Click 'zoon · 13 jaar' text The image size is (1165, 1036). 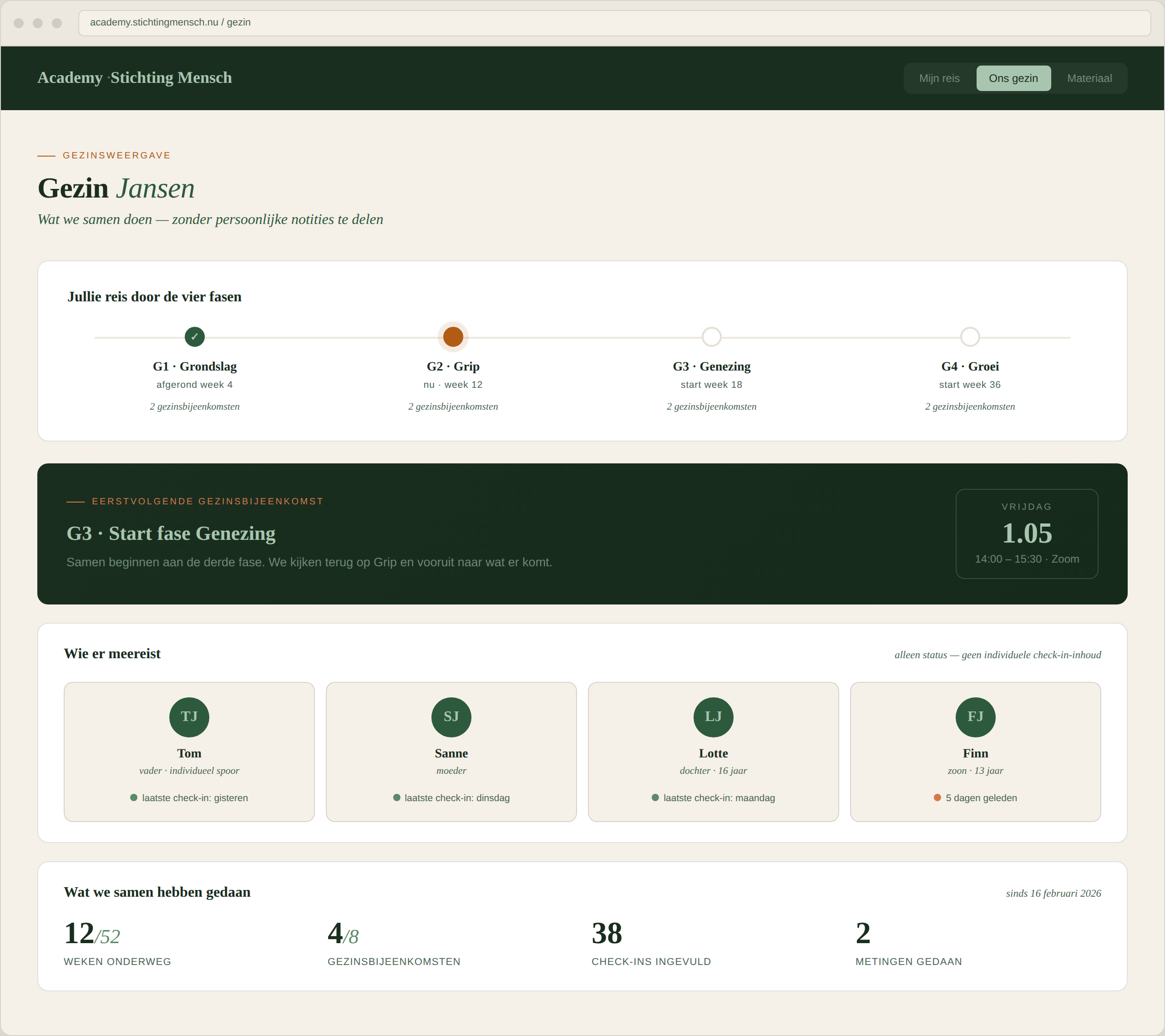[975, 770]
